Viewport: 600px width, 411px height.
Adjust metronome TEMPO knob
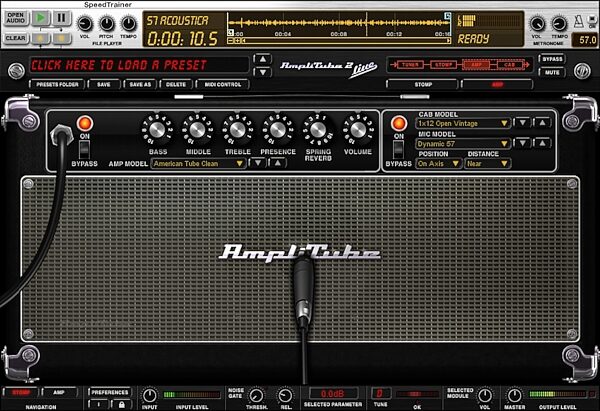coord(559,24)
